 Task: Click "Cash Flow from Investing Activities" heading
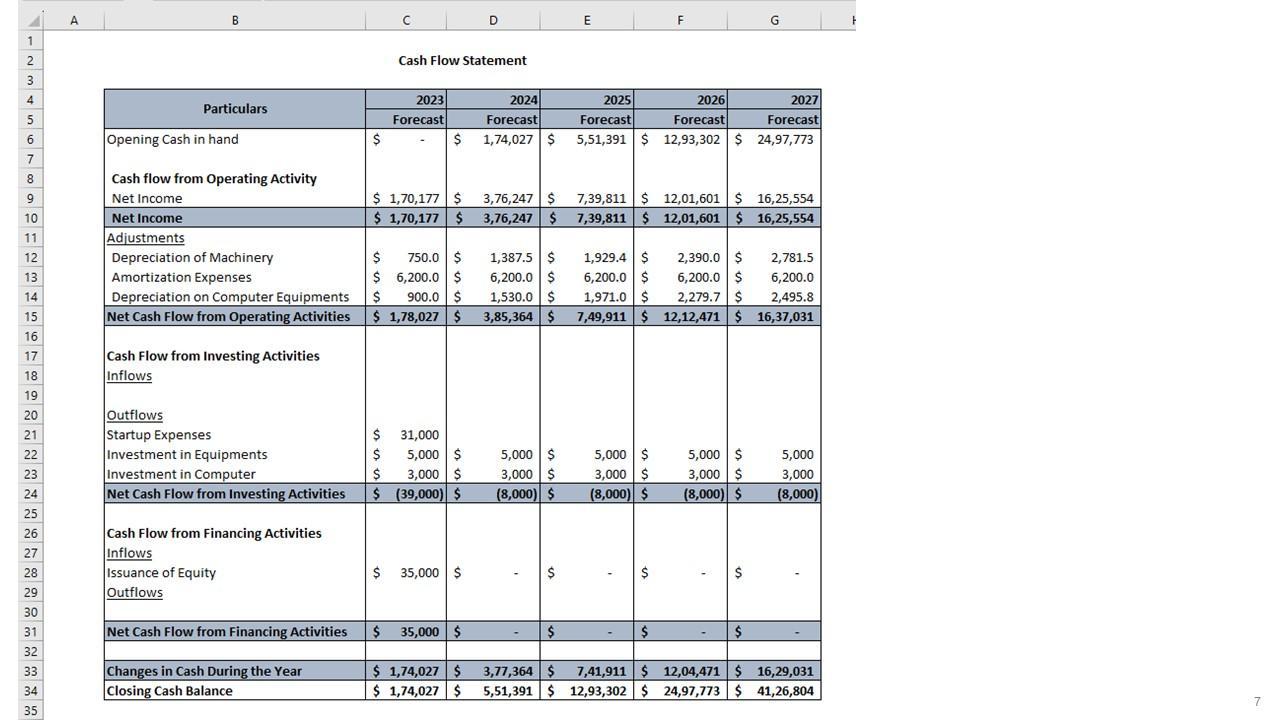pos(213,356)
